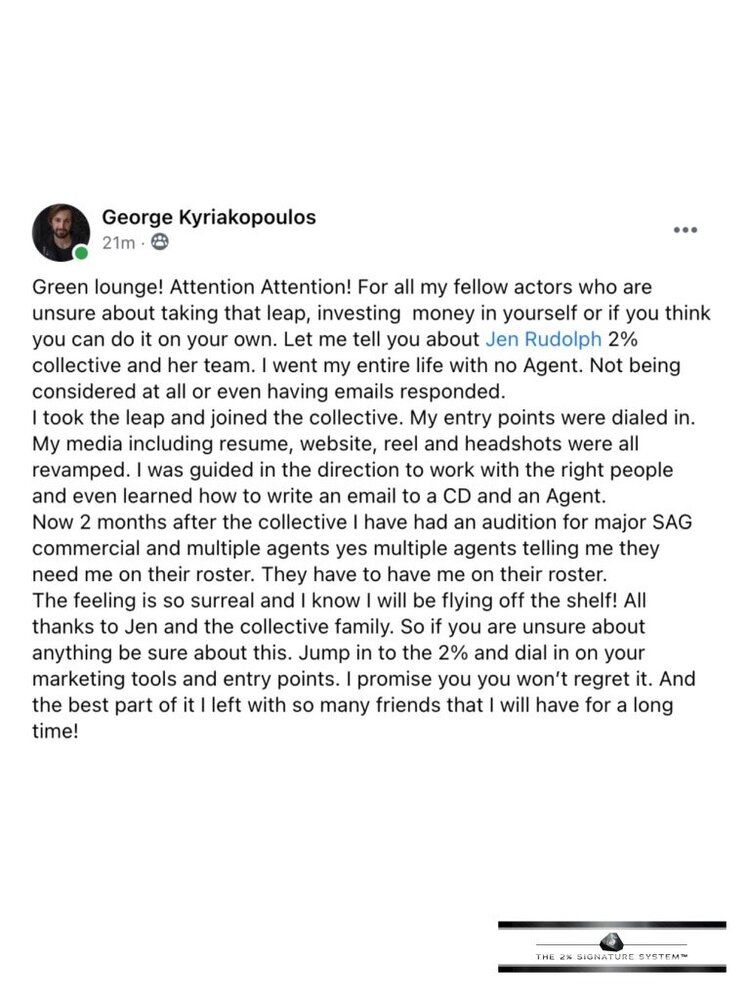Screen dimensions: 750x1000
Task: Click the diamond emblem in the logo
Action: click(x=612, y=941)
